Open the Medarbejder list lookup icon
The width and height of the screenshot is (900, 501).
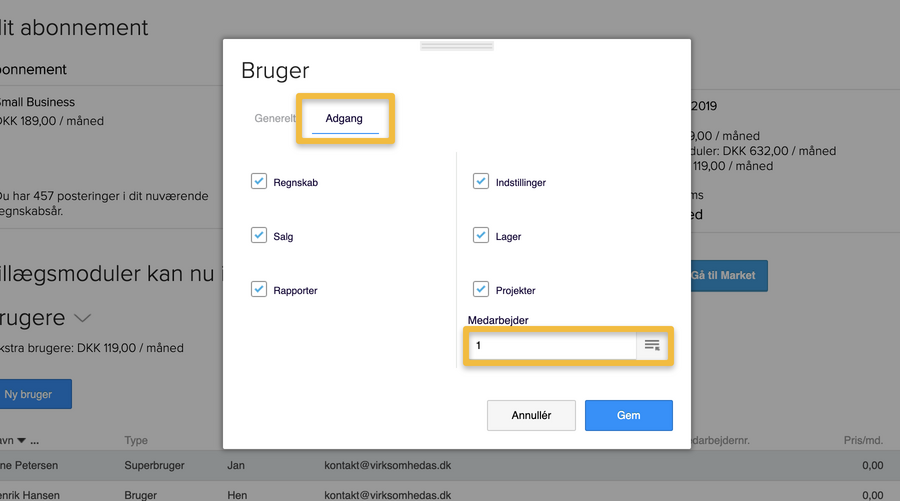pos(652,345)
